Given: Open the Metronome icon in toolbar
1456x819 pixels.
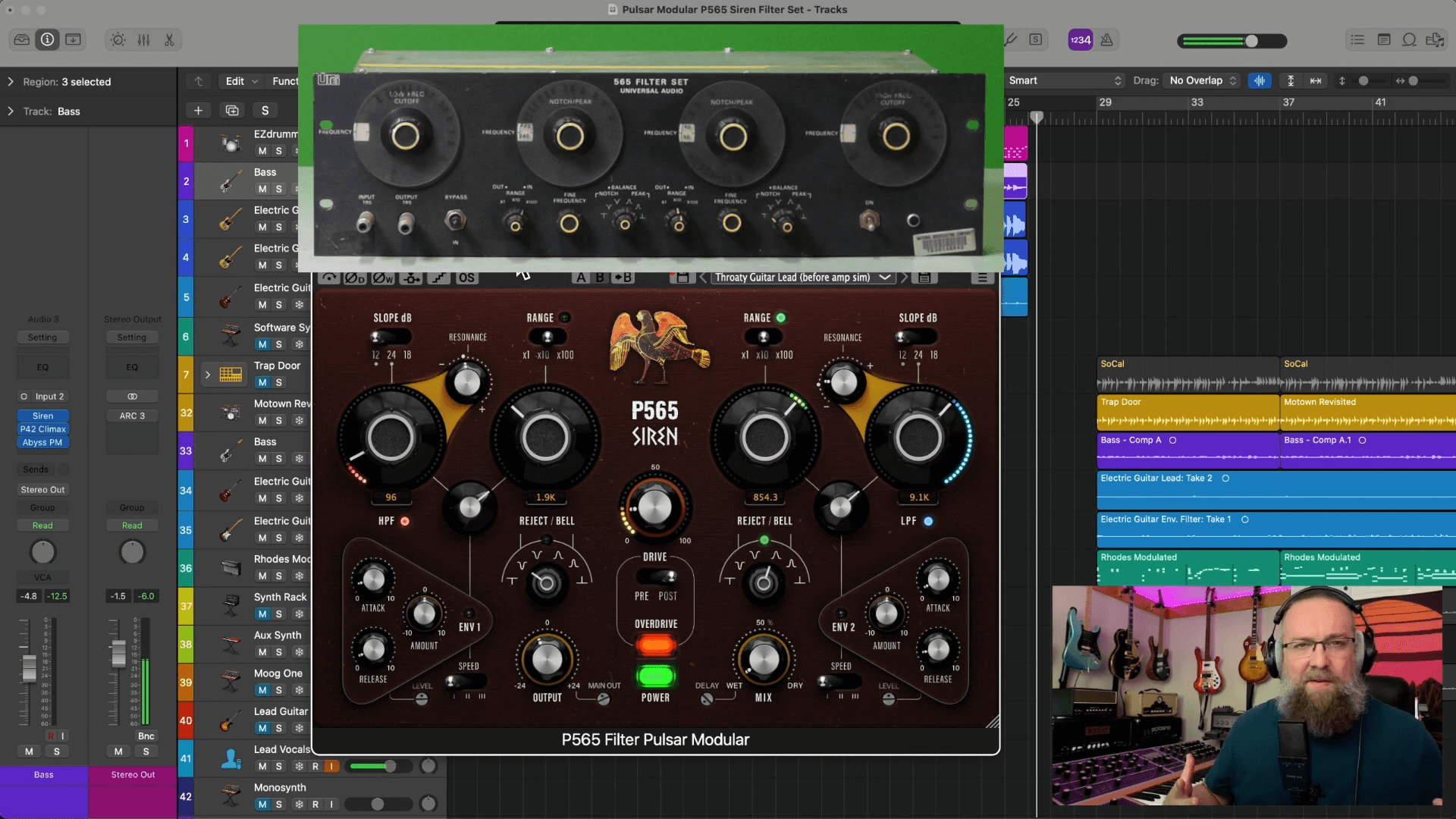Looking at the screenshot, I should (x=1106, y=39).
